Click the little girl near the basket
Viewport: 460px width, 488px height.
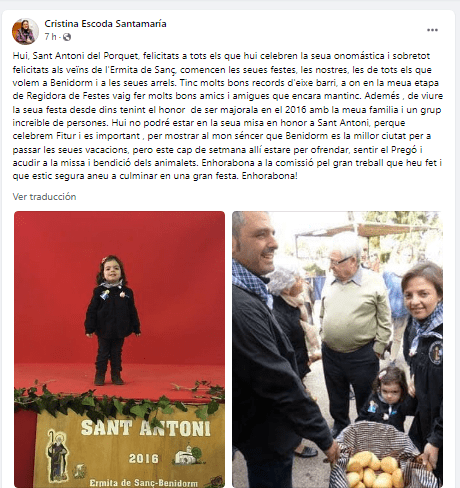(x=390, y=398)
